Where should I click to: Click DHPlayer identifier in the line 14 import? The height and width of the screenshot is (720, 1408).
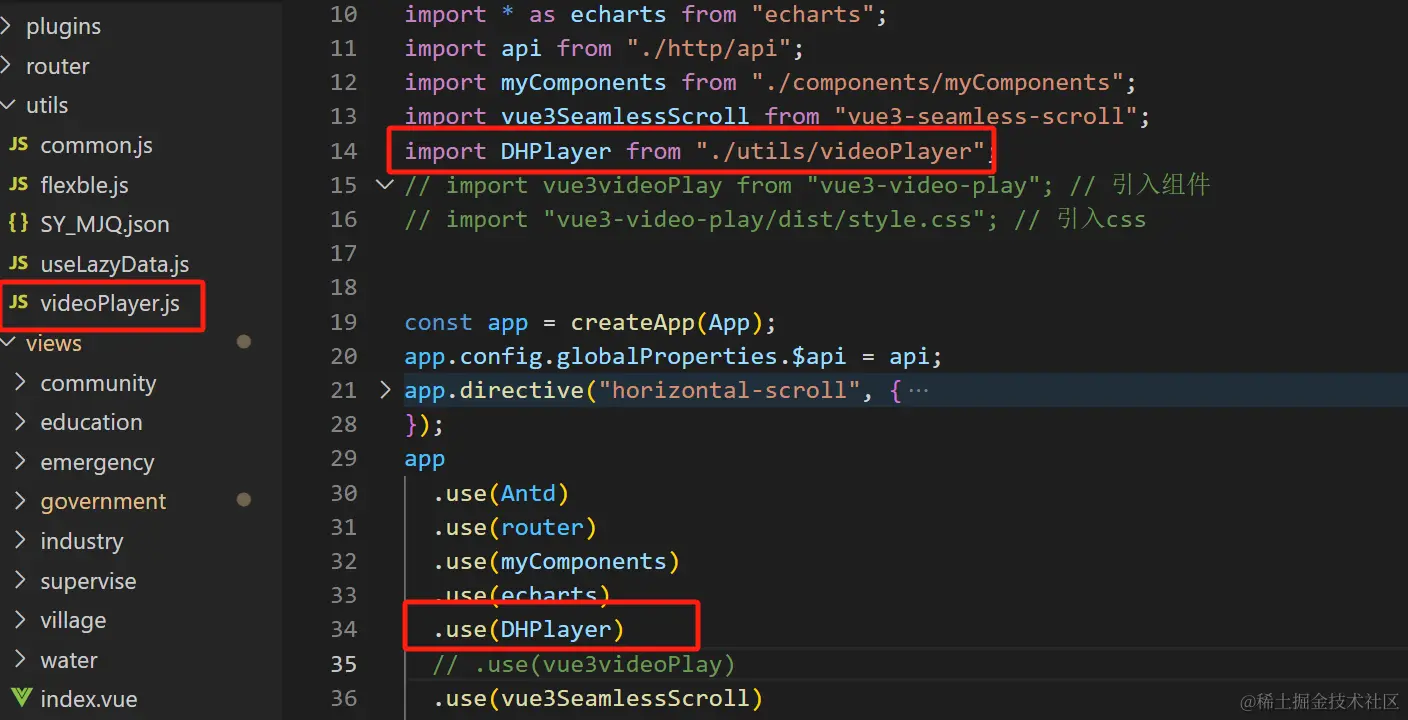click(556, 151)
